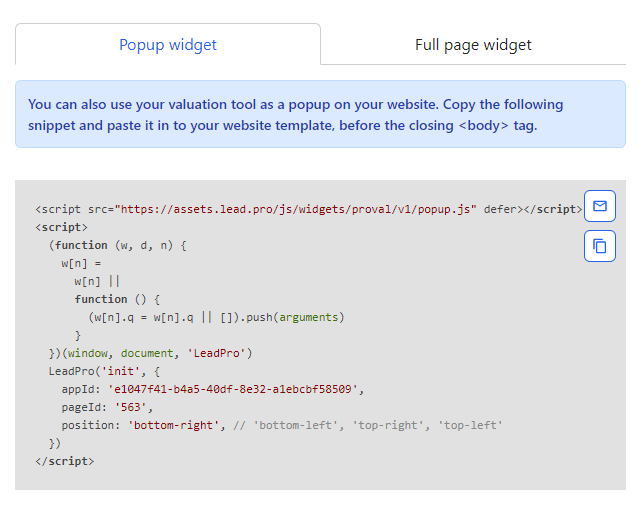
Task: Click the pageId value '563'
Action: click(x=136, y=407)
